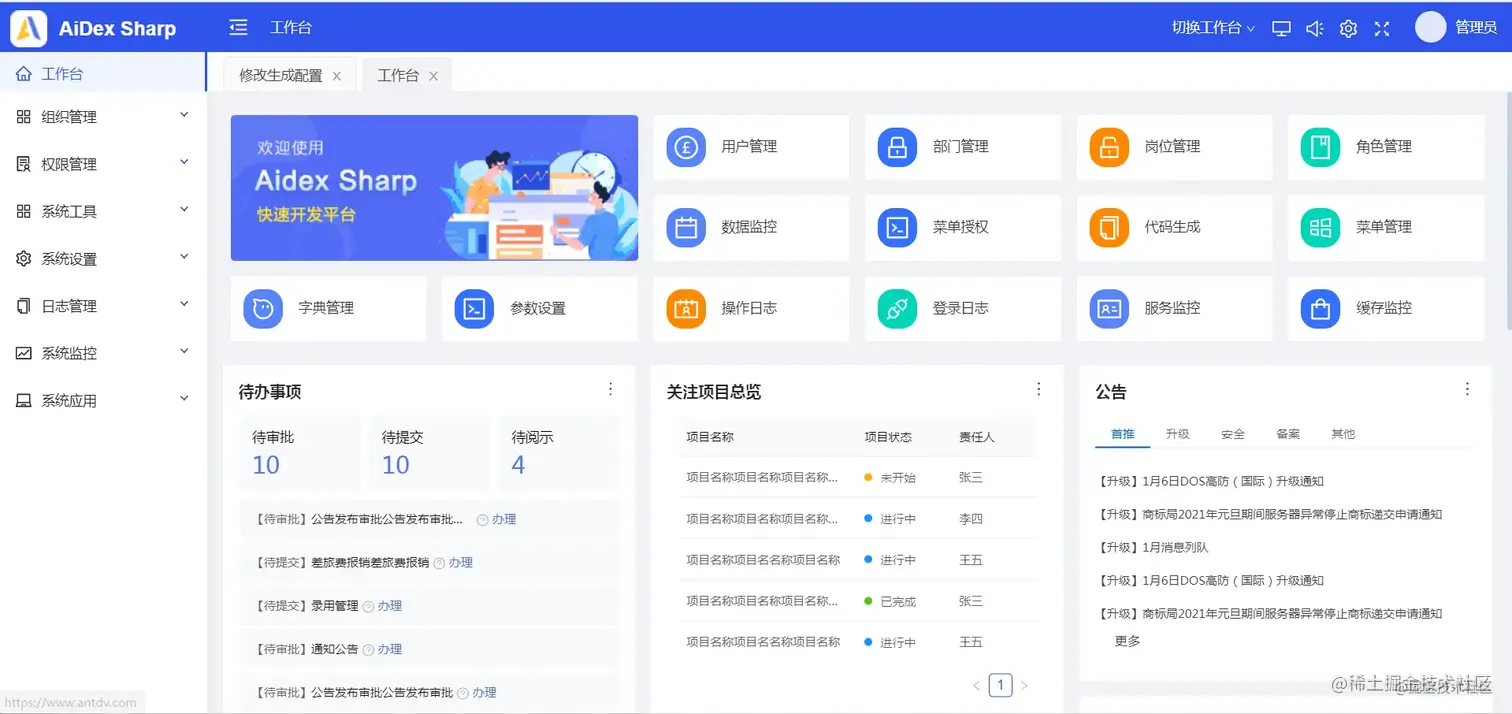Image resolution: width=1512 pixels, height=714 pixels.
Task: Open the 切换工作台 dropdown
Action: click(1213, 28)
